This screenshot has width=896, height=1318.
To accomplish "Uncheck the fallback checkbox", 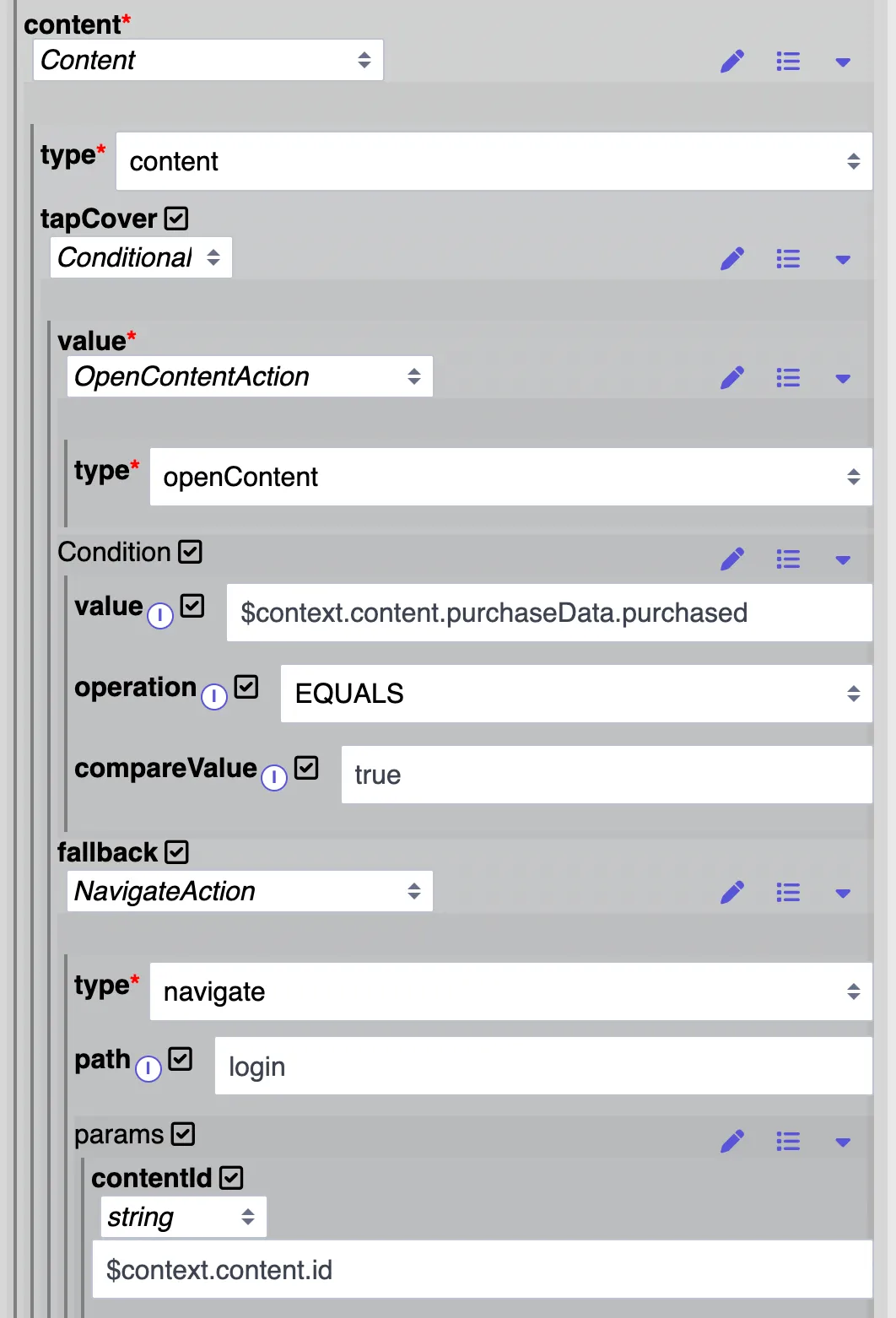I will (x=177, y=852).
